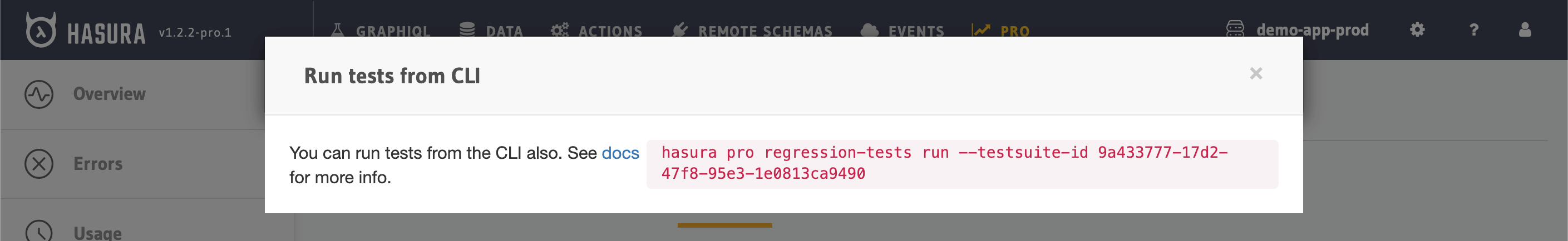Image resolution: width=1568 pixels, height=241 pixels.
Task: Click the hasura pro regression-tests command
Action: (x=944, y=163)
